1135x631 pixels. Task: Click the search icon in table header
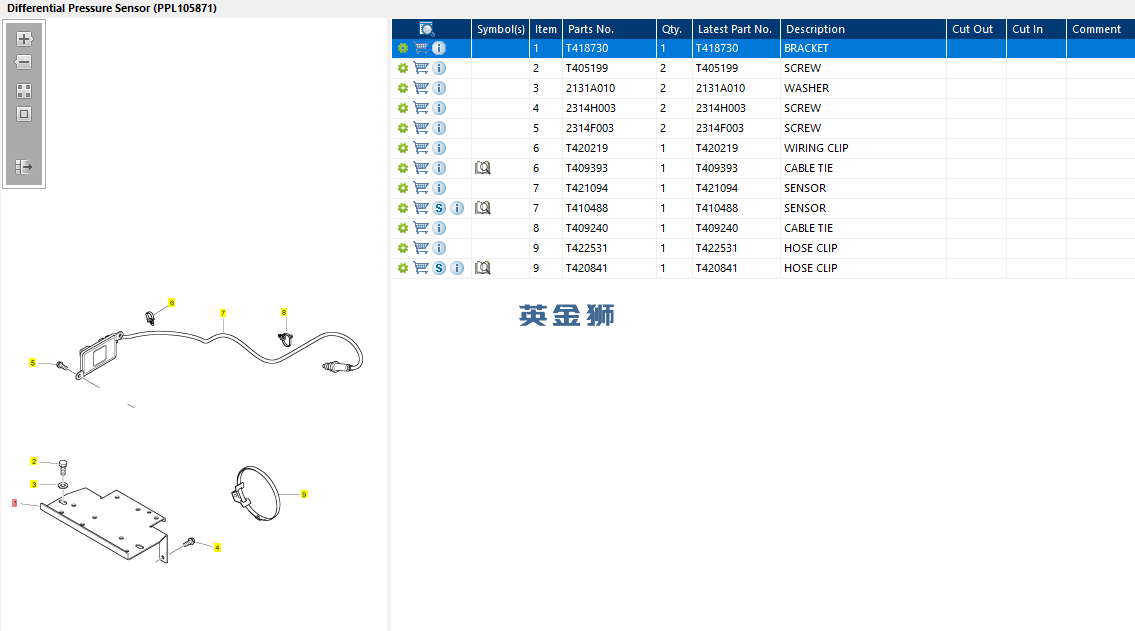pos(426,29)
